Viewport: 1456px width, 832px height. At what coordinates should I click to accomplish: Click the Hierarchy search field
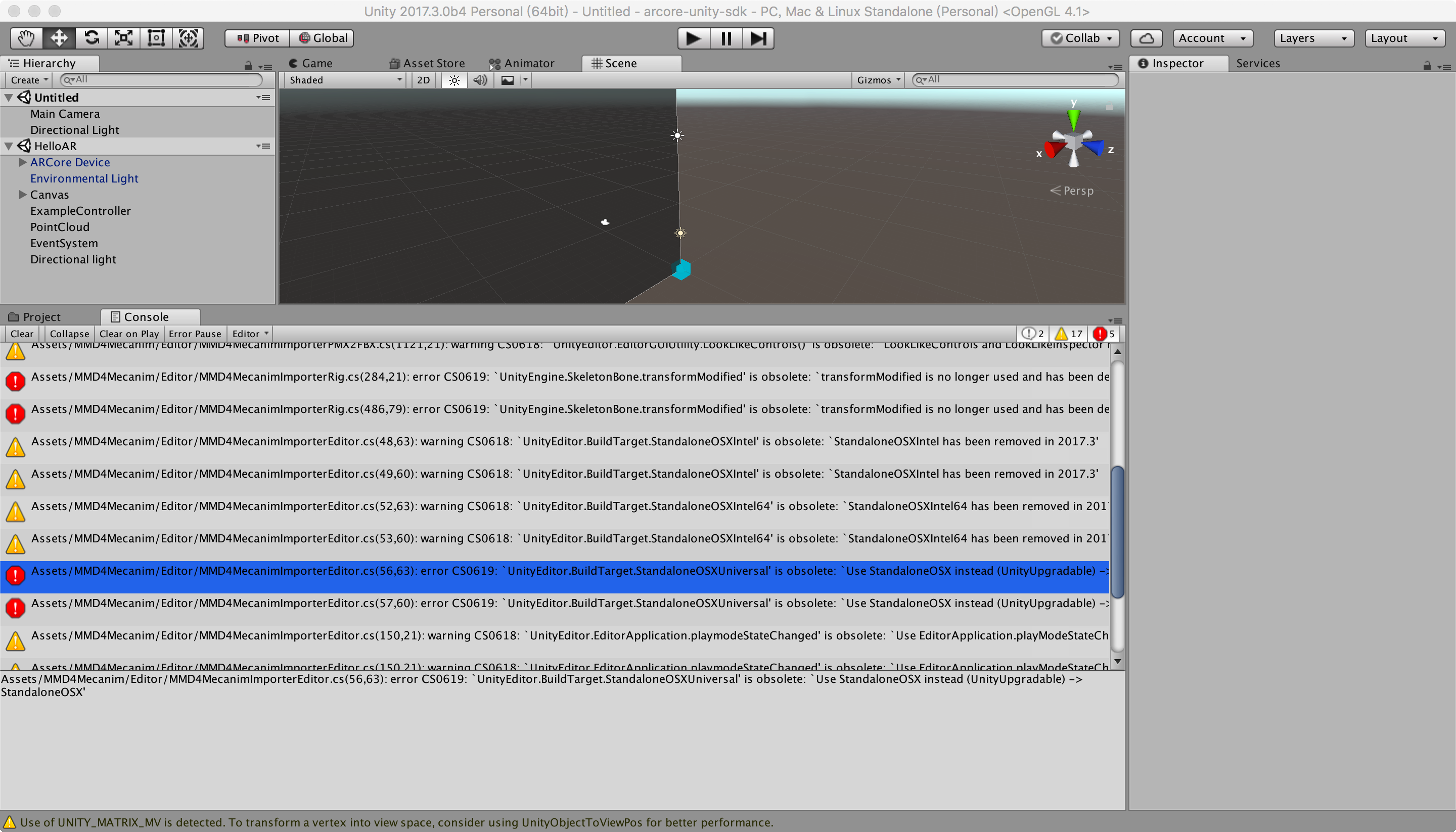[x=160, y=80]
